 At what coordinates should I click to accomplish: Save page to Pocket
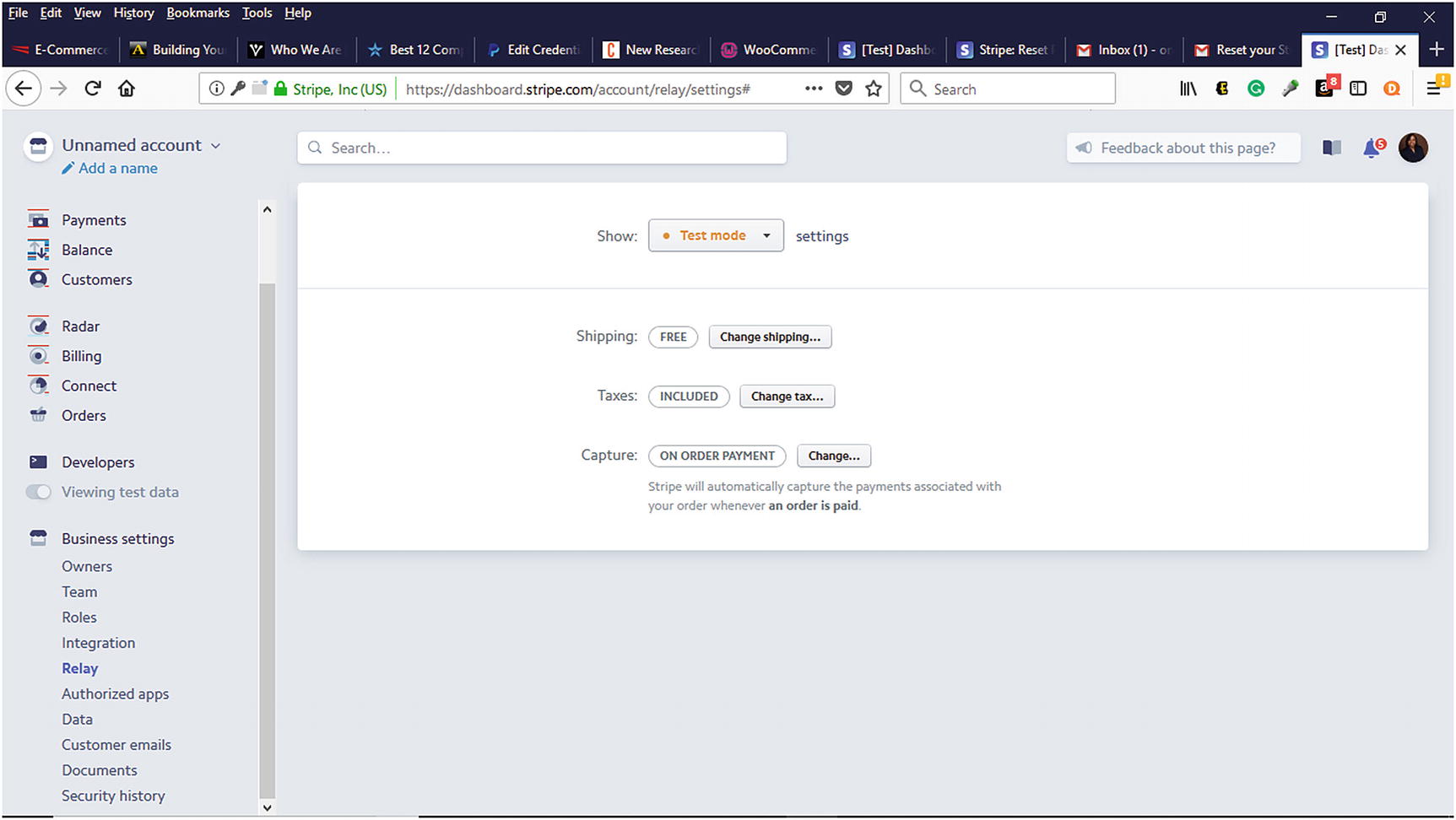(x=843, y=89)
